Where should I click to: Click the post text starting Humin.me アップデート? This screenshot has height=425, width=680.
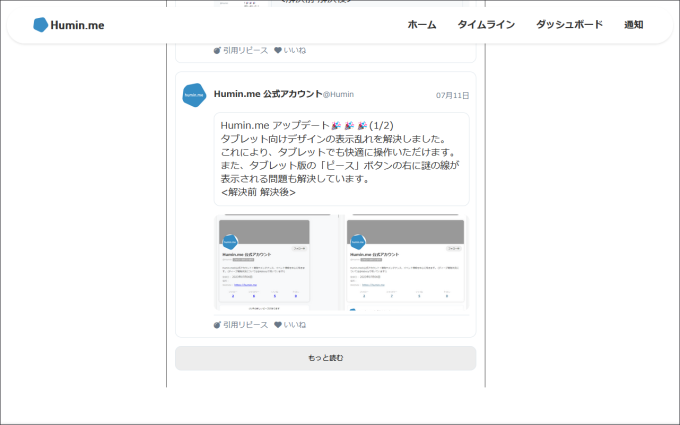point(341,159)
